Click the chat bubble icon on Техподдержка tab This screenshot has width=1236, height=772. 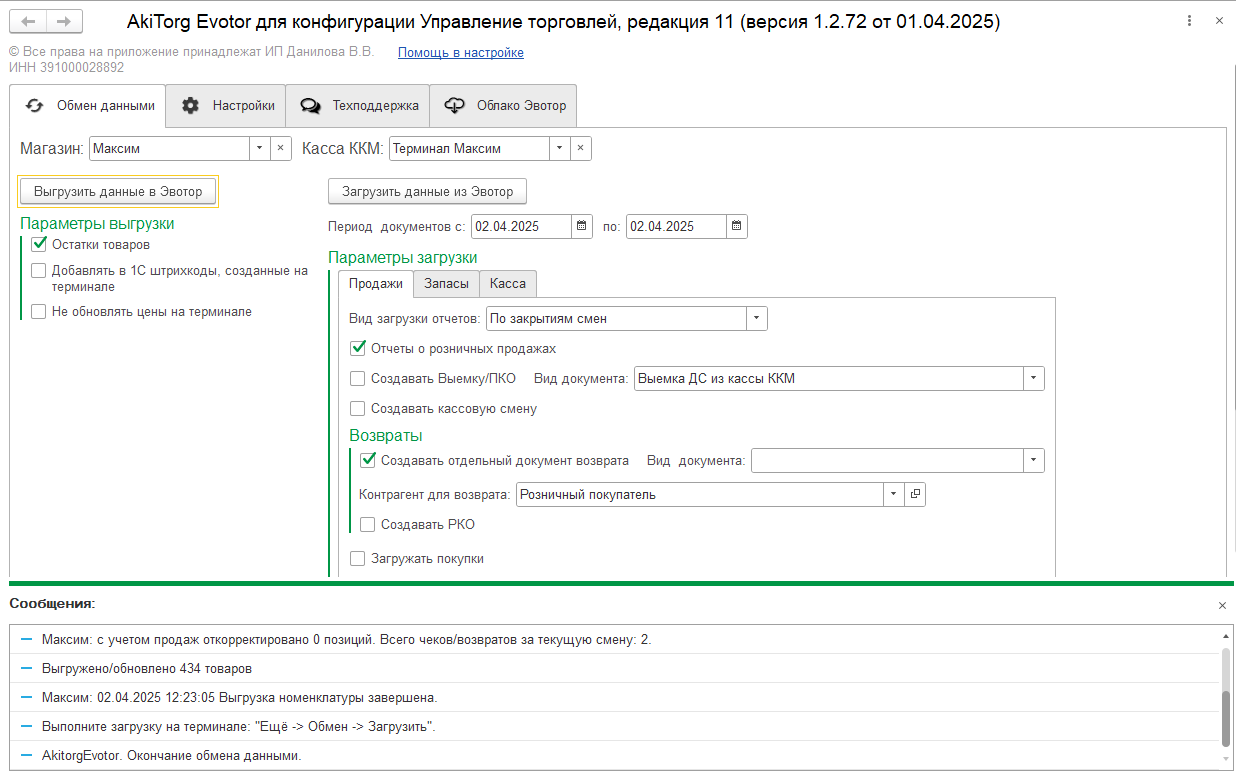311,105
